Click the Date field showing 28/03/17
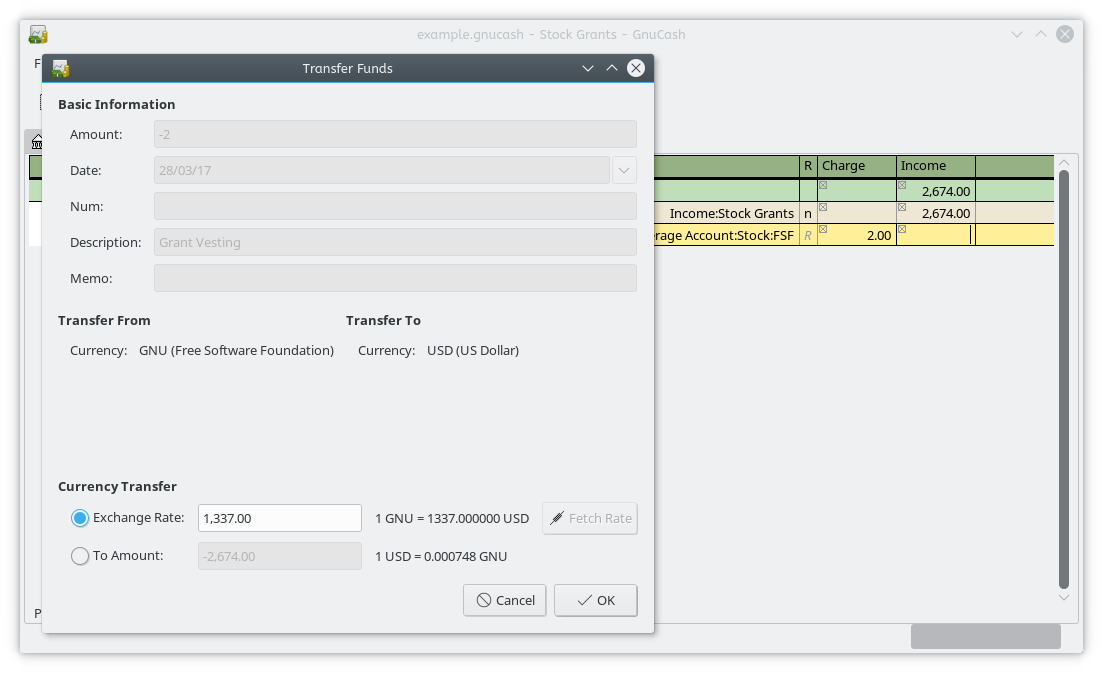Image resolution: width=1103 pixels, height=673 pixels. [382, 170]
